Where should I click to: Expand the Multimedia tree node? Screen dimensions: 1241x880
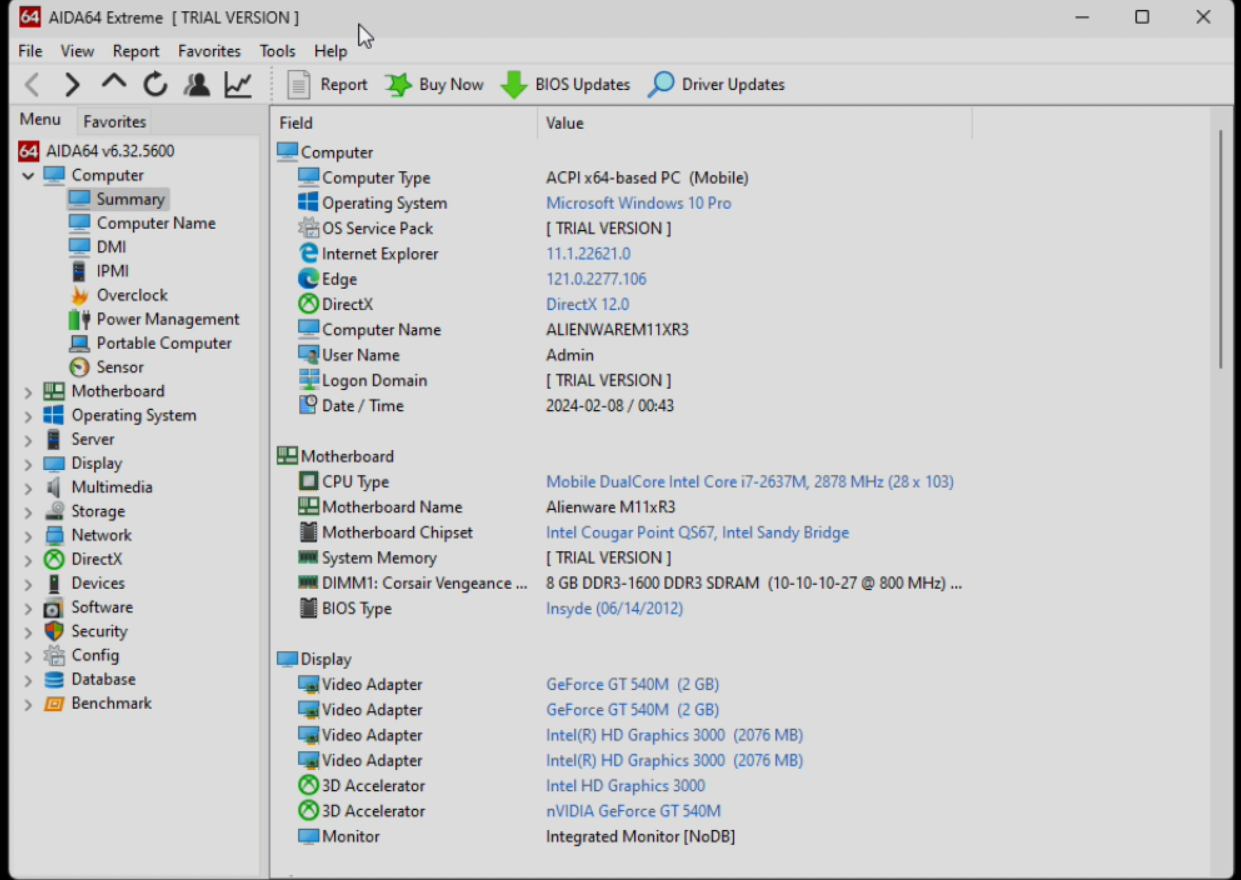(x=28, y=488)
